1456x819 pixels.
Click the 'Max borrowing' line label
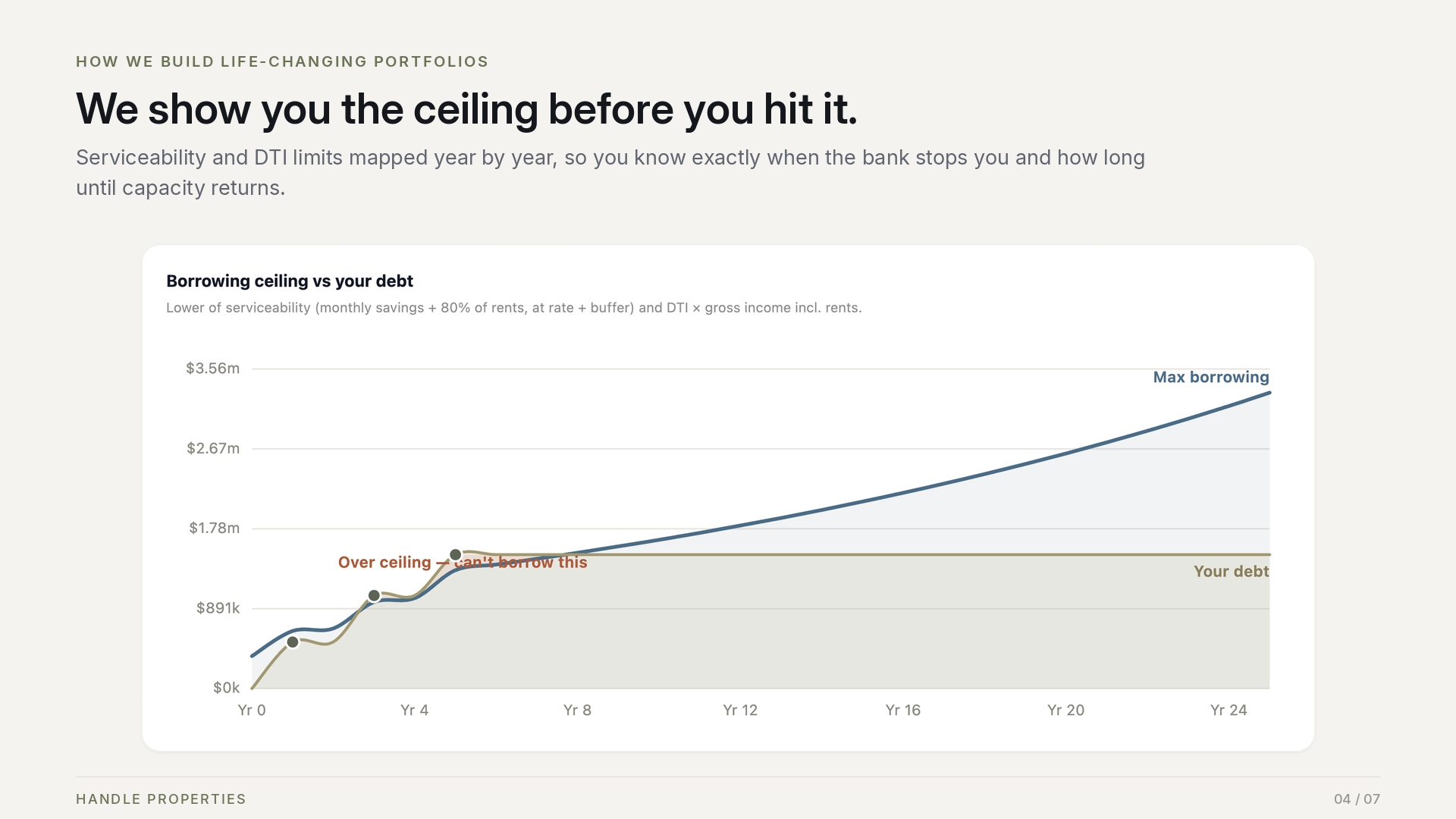[x=1211, y=377]
